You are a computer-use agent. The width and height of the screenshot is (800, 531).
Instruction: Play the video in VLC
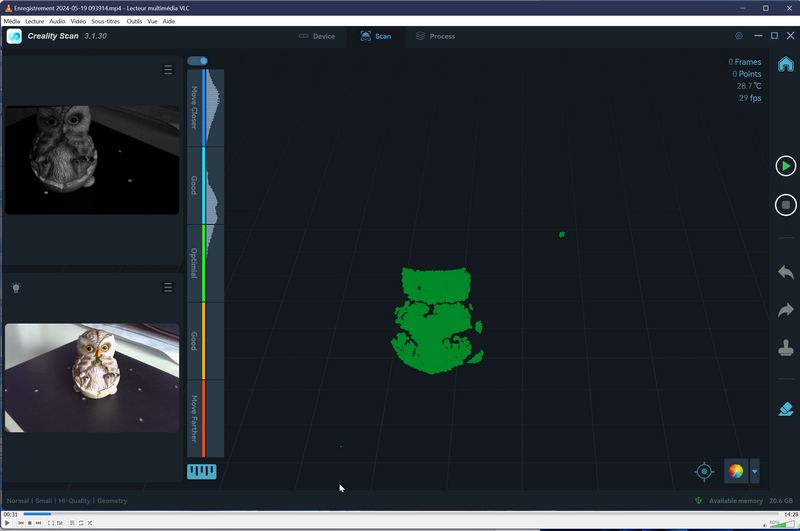(x=7, y=523)
